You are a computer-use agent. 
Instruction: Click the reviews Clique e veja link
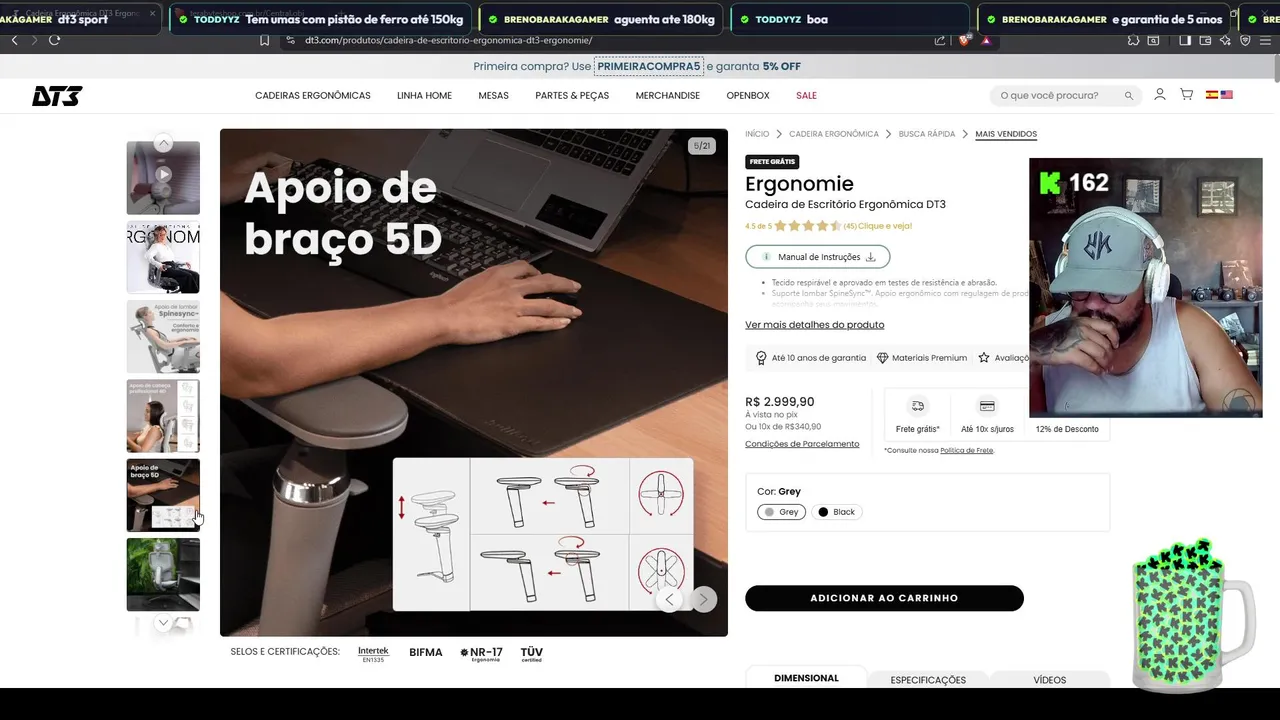click(x=885, y=226)
